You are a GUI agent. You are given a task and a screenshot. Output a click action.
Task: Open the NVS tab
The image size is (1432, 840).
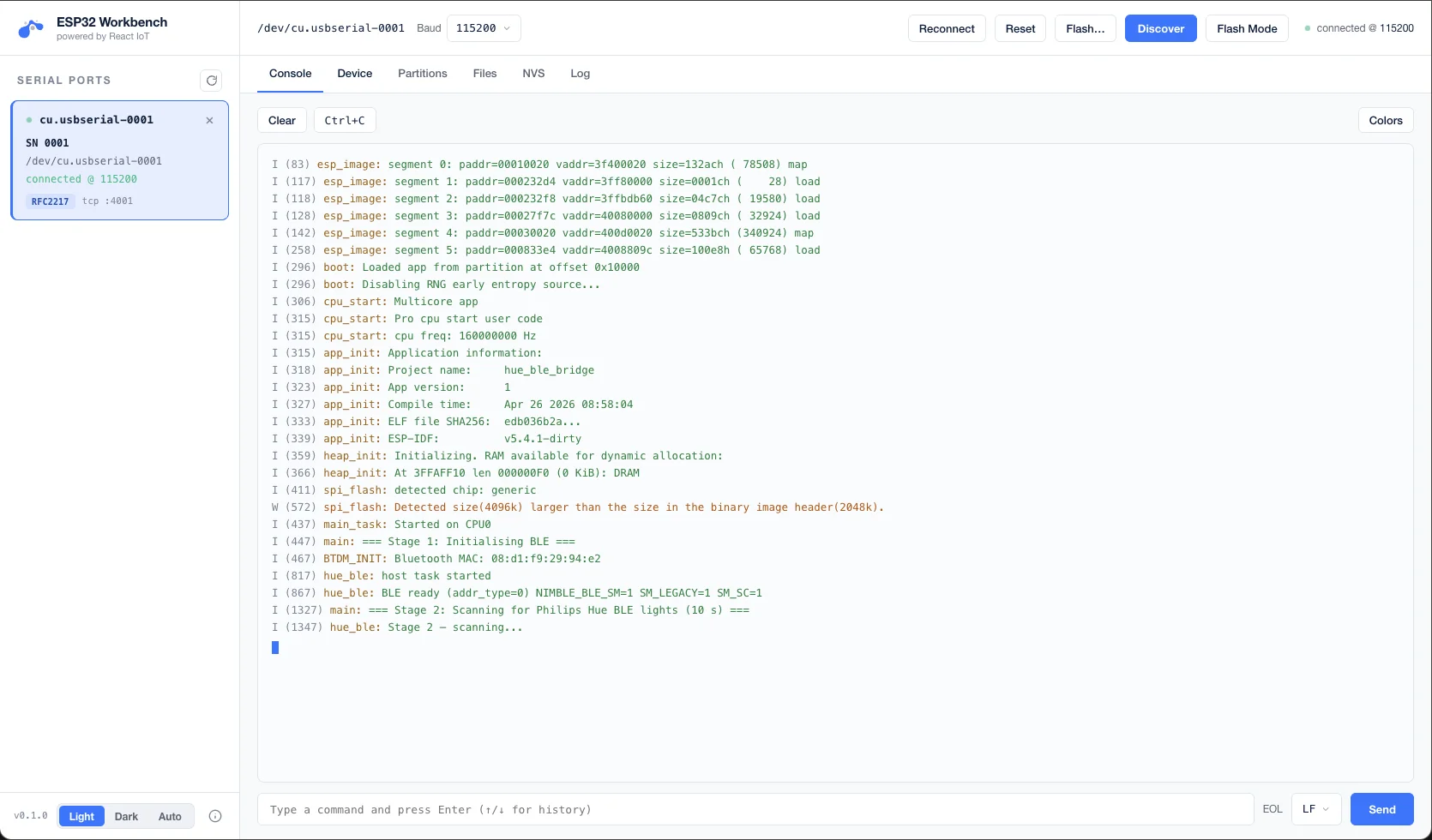point(533,74)
